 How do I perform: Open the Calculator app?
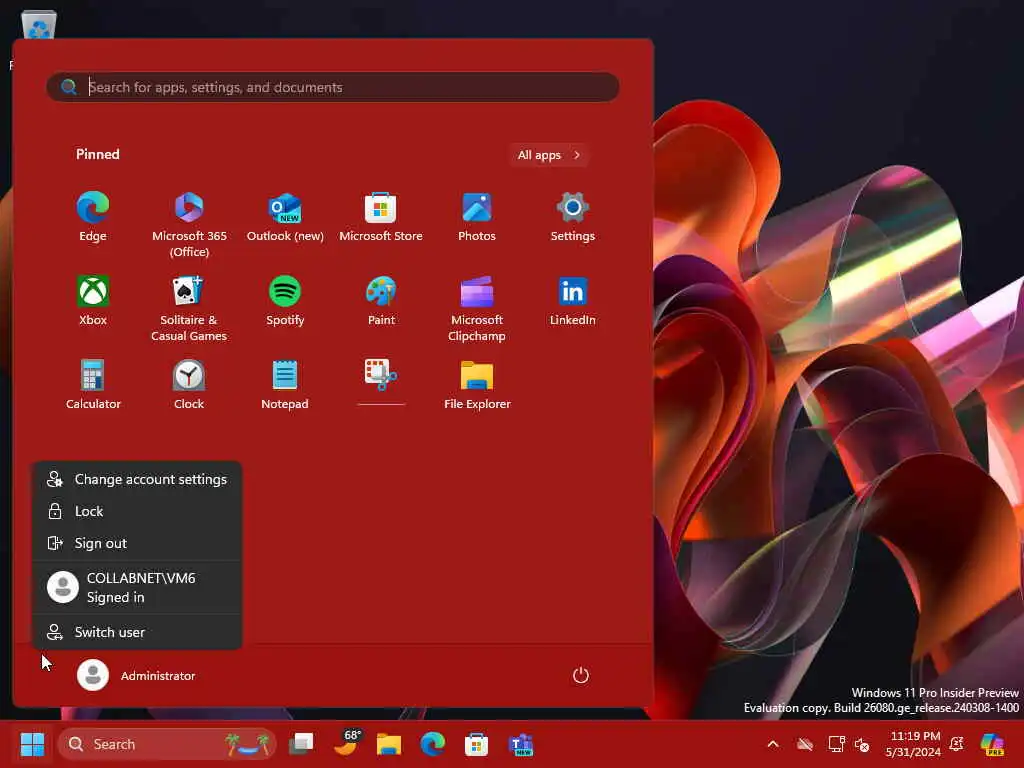pos(93,385)
